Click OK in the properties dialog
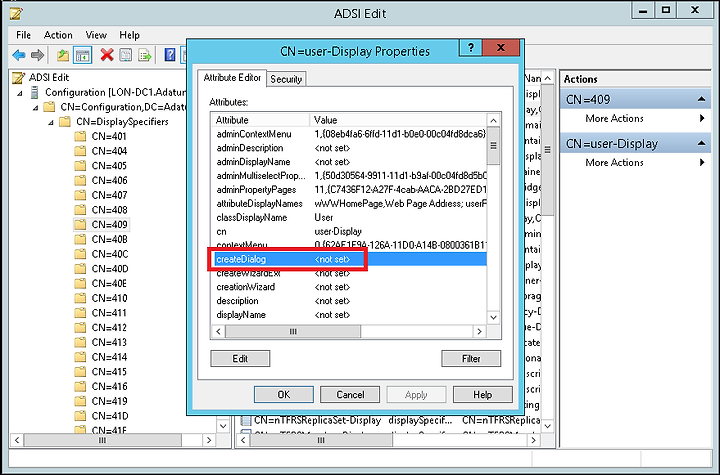 [x=284, y=395]
